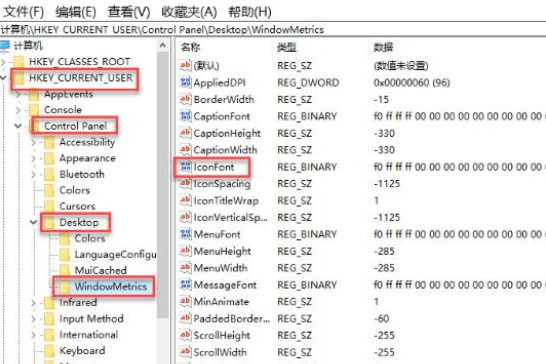Expand the International key
The height and width of the screenshot is (364, 546).
tap(33, 335)
